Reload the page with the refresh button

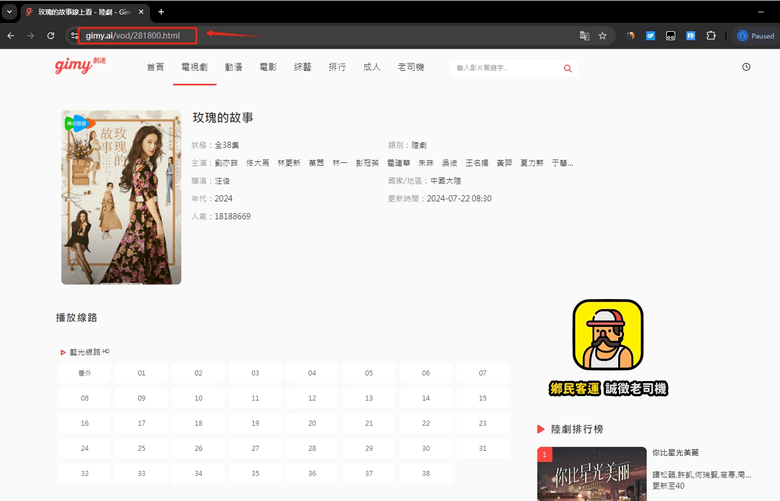coord(50,35)
